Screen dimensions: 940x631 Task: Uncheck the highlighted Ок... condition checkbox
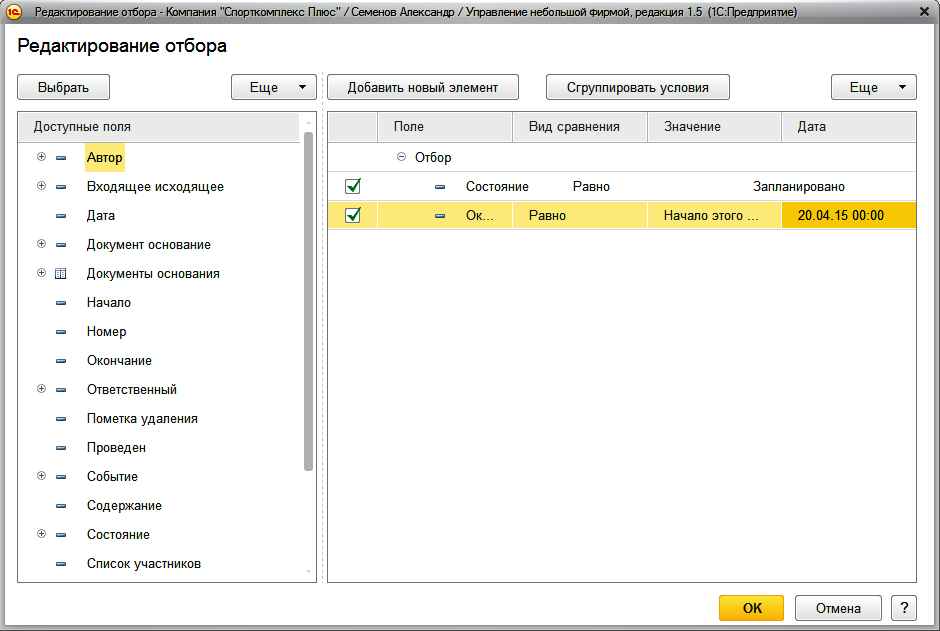point(353,215)
